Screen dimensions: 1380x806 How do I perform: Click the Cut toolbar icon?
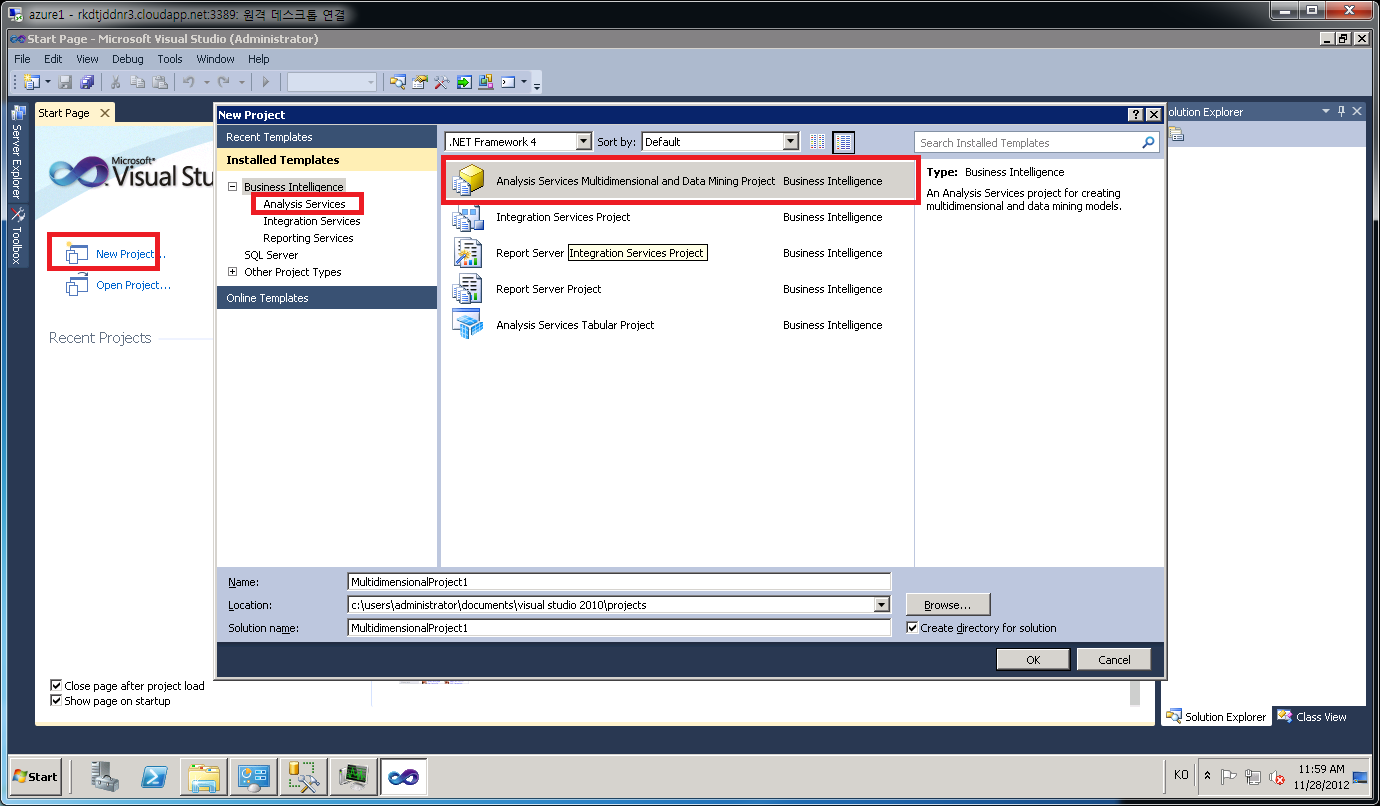116,82
